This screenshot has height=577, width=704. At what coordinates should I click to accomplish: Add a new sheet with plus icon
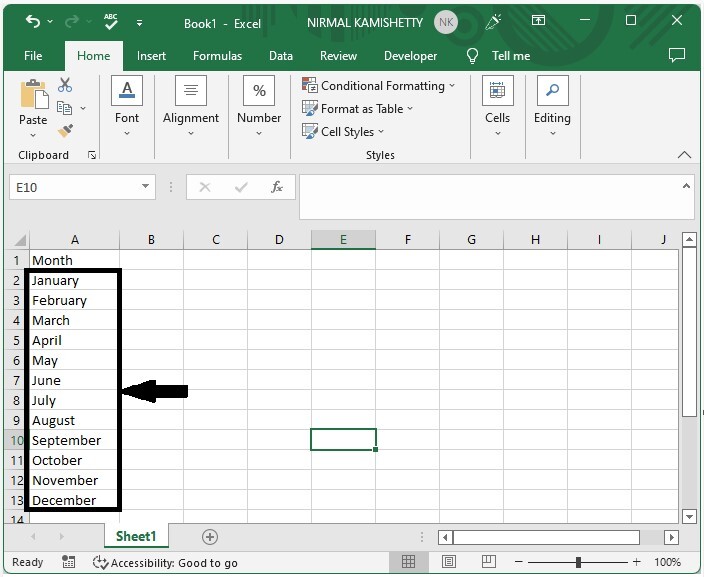pyautogui.click(x=210, y=537)
